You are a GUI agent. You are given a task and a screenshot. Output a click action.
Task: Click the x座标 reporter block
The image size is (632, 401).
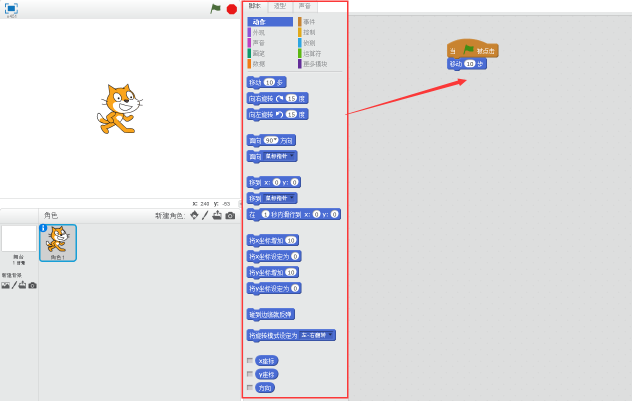(266, 361)
